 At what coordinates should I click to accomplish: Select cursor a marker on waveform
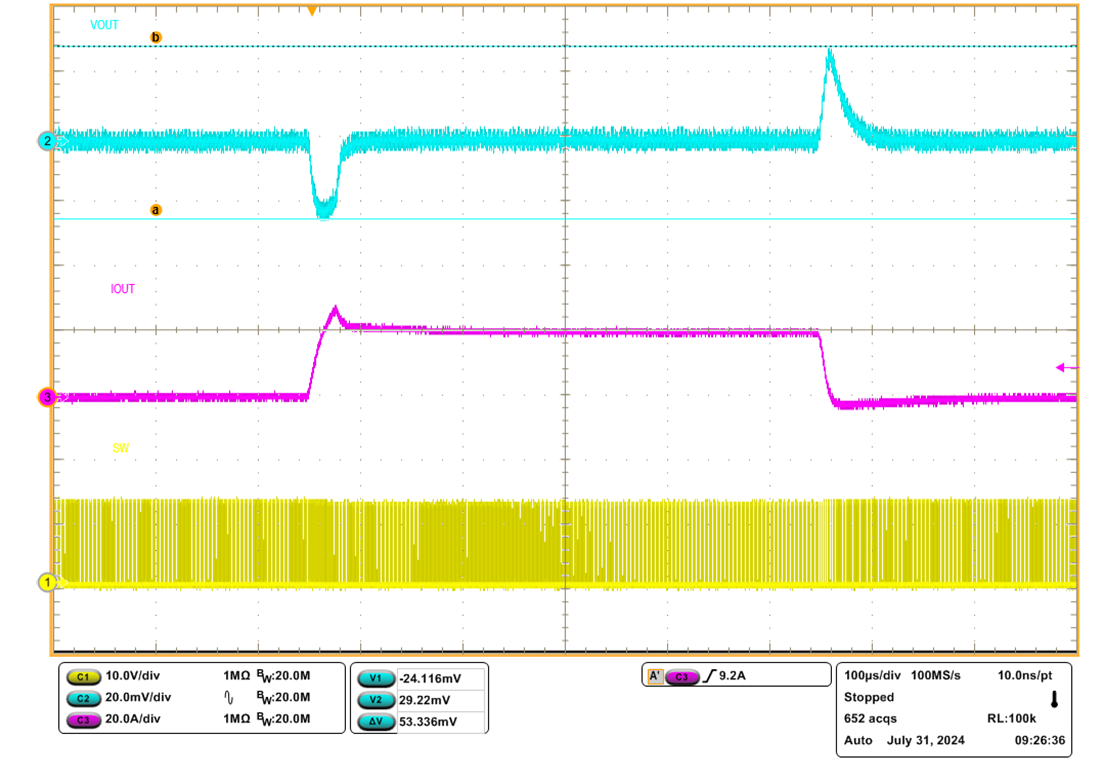pos(155,210)
